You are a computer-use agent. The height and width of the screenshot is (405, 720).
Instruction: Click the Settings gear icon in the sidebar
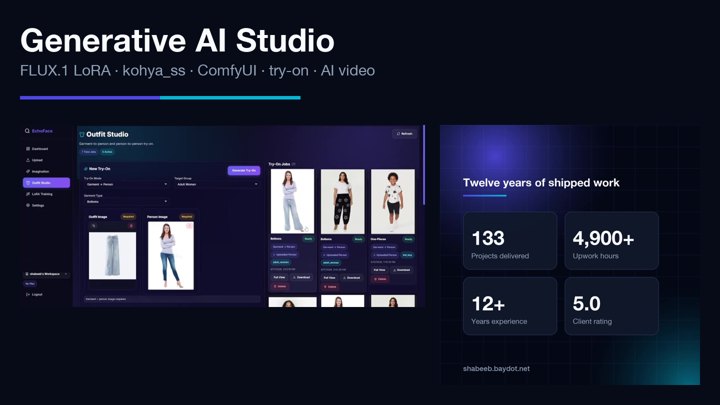(x=28, y=205)
